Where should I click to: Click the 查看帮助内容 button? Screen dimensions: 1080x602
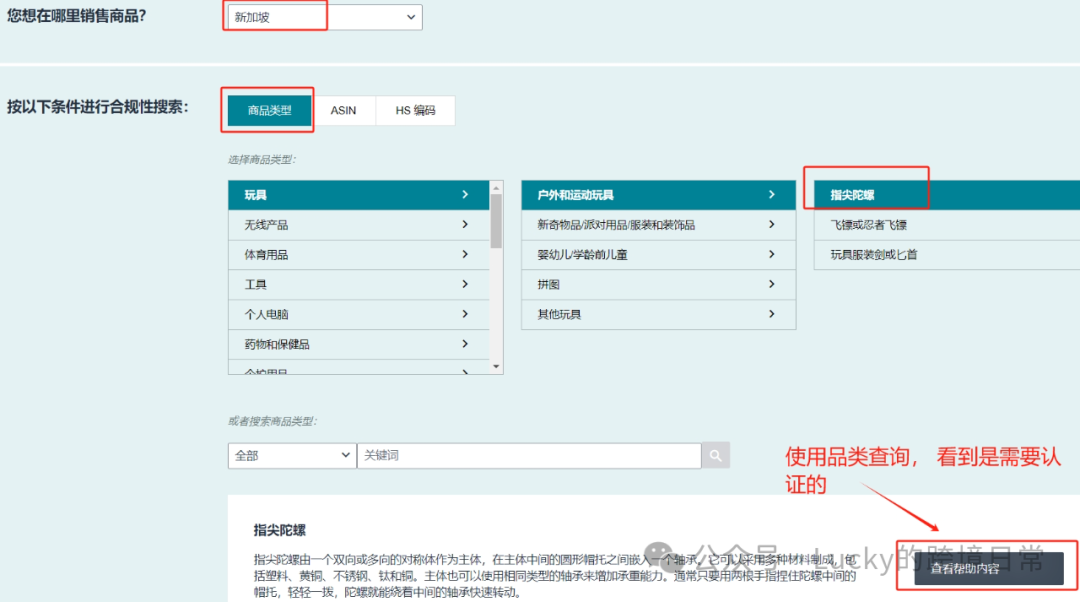pyautogui.click(x=988, y=568)
